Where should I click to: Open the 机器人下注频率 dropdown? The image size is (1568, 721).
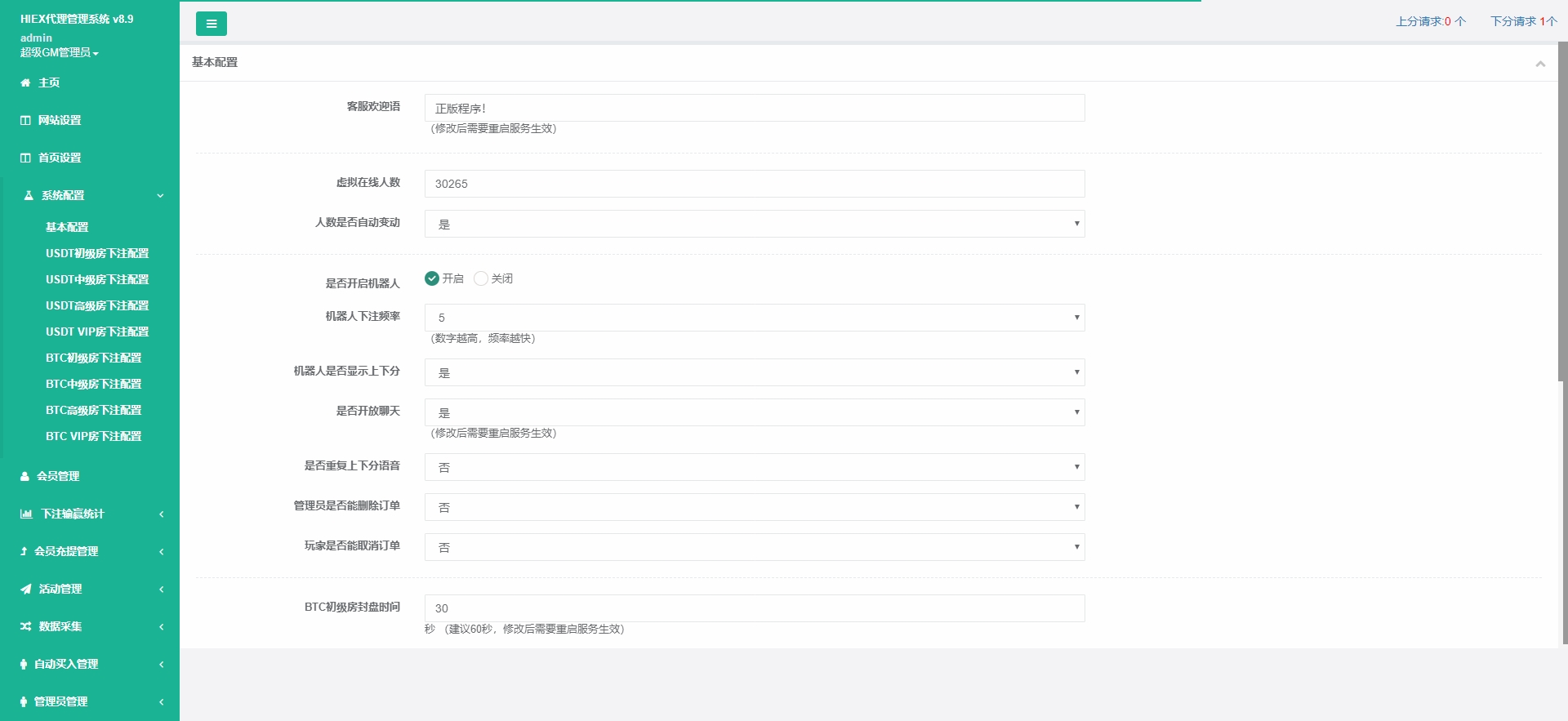pos(754,318)
